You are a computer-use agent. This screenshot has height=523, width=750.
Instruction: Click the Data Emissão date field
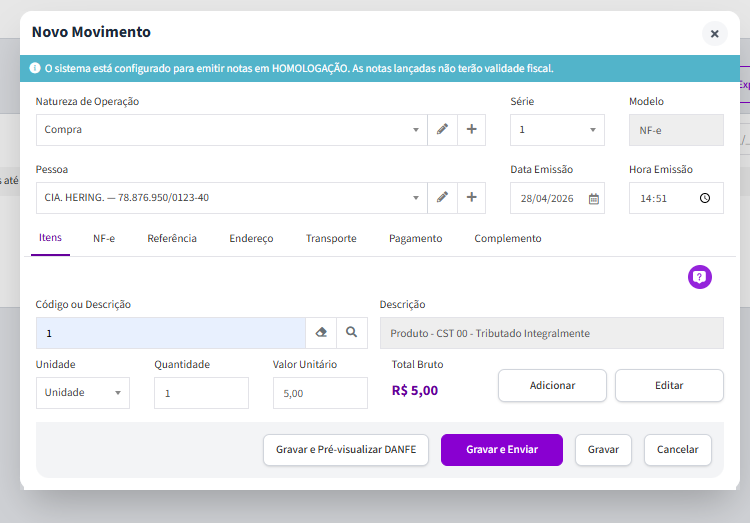pos(557,198)
